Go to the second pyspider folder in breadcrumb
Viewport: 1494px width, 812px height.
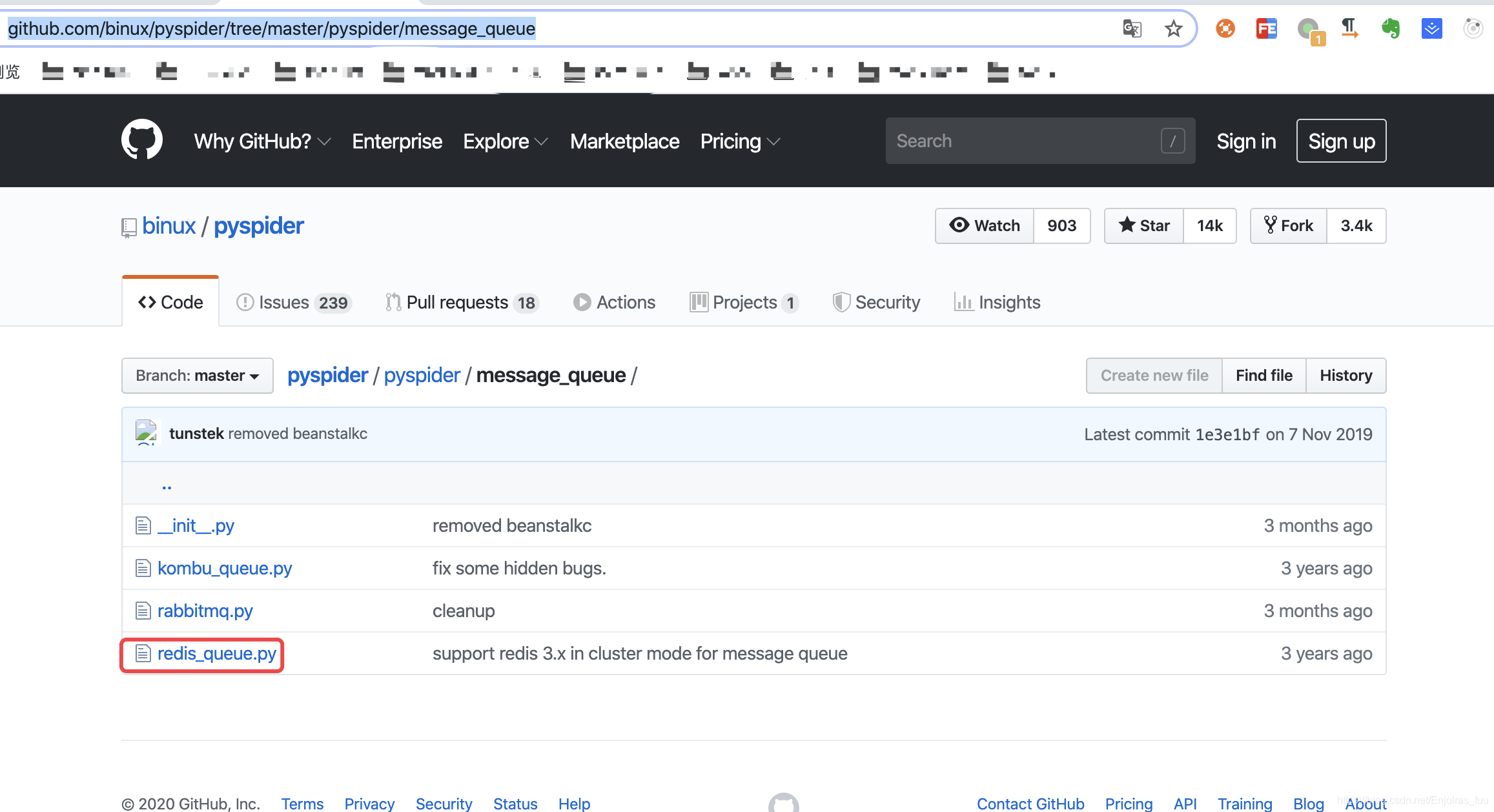pyautogui.click(x=422, y=375)
